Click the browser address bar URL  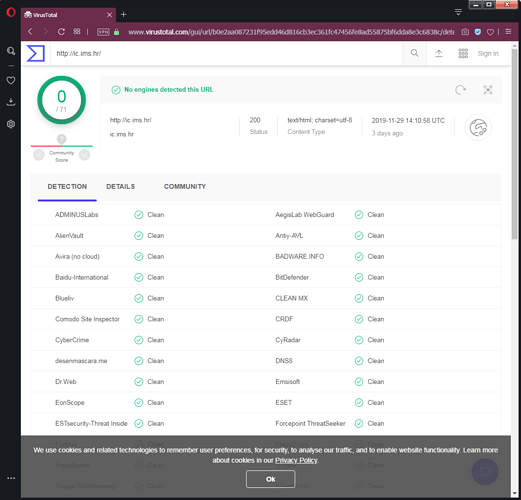point(291,32)
